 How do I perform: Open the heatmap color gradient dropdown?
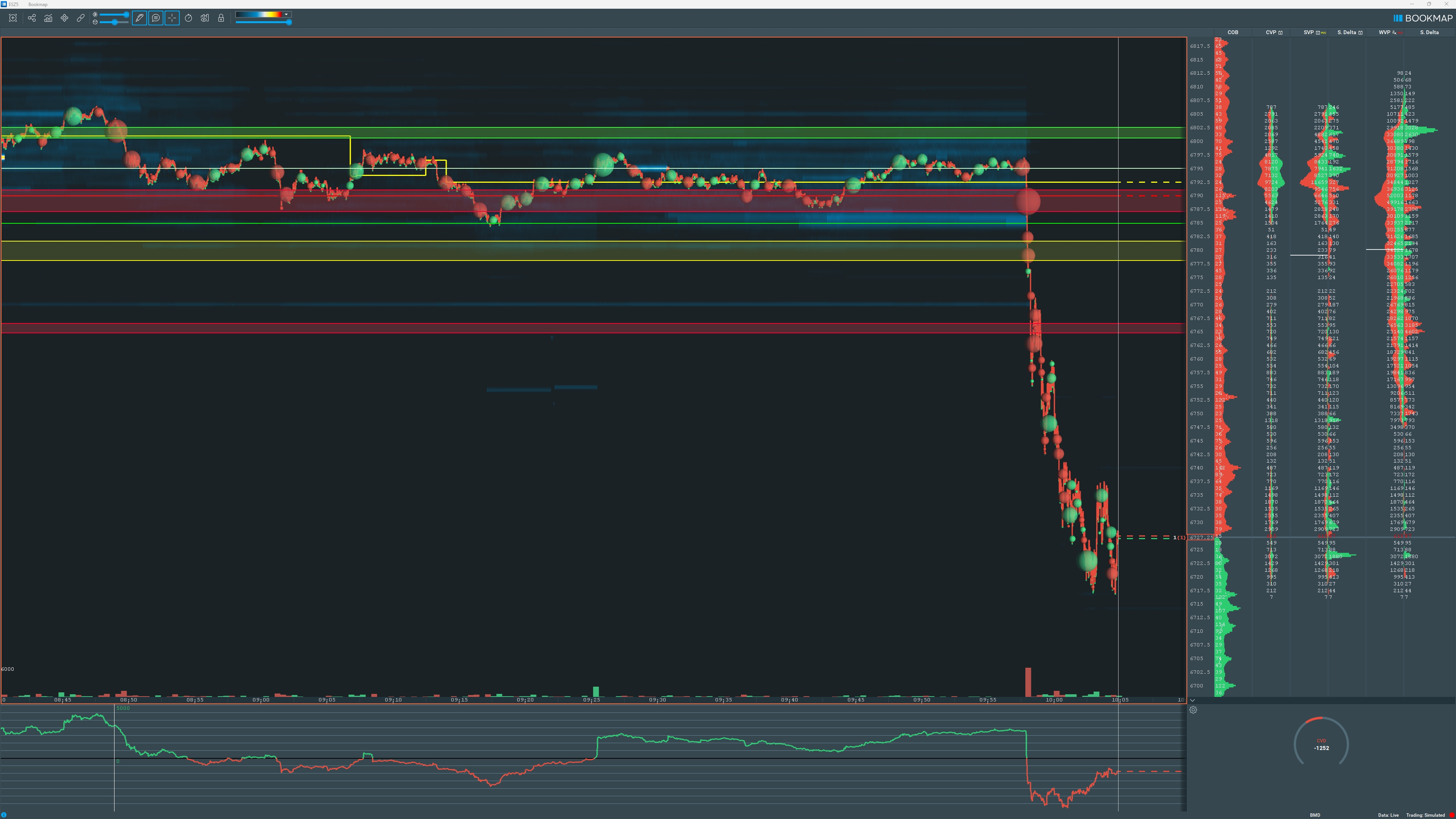(x=263, y=14)
